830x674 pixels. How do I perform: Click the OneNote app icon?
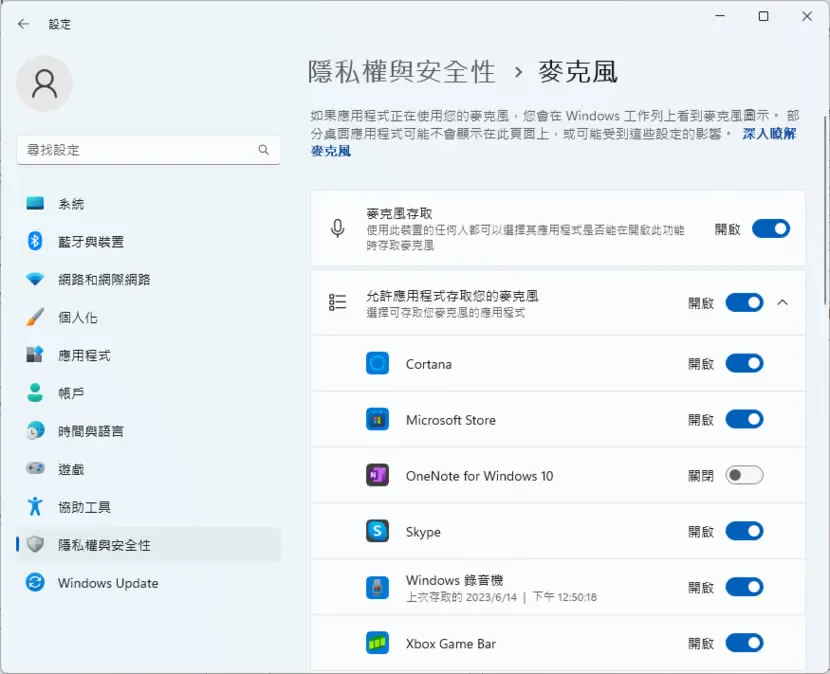point(377,475)
